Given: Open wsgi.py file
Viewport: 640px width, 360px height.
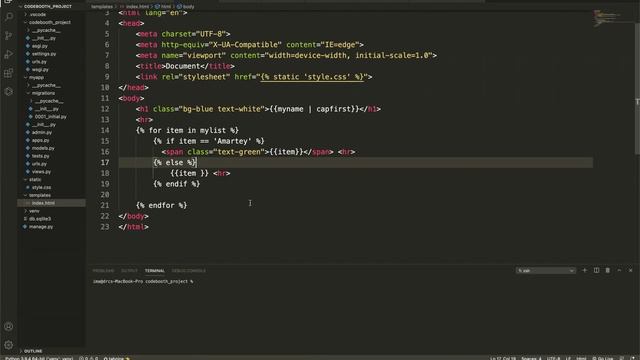Looking at the screenshot, I should point(40,70).
